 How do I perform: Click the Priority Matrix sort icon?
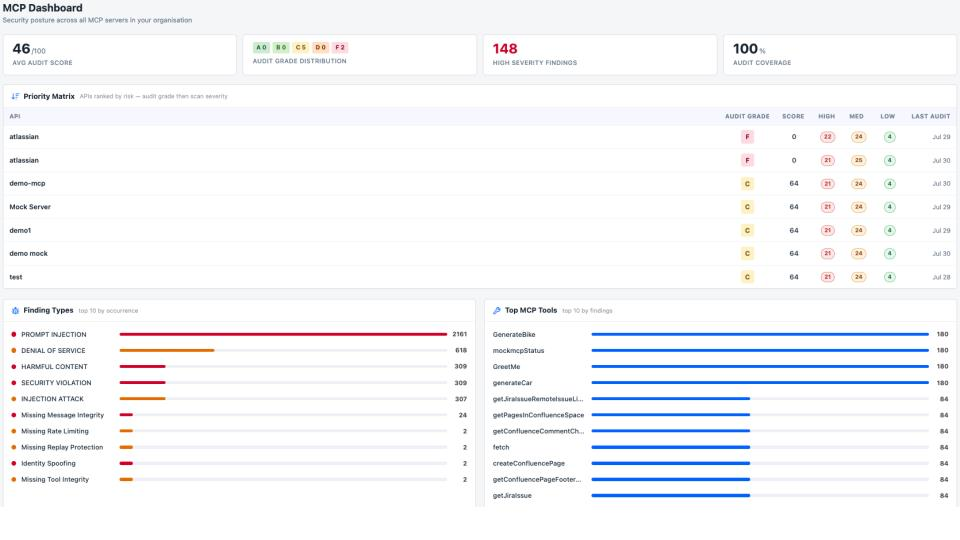coord(15,96)
